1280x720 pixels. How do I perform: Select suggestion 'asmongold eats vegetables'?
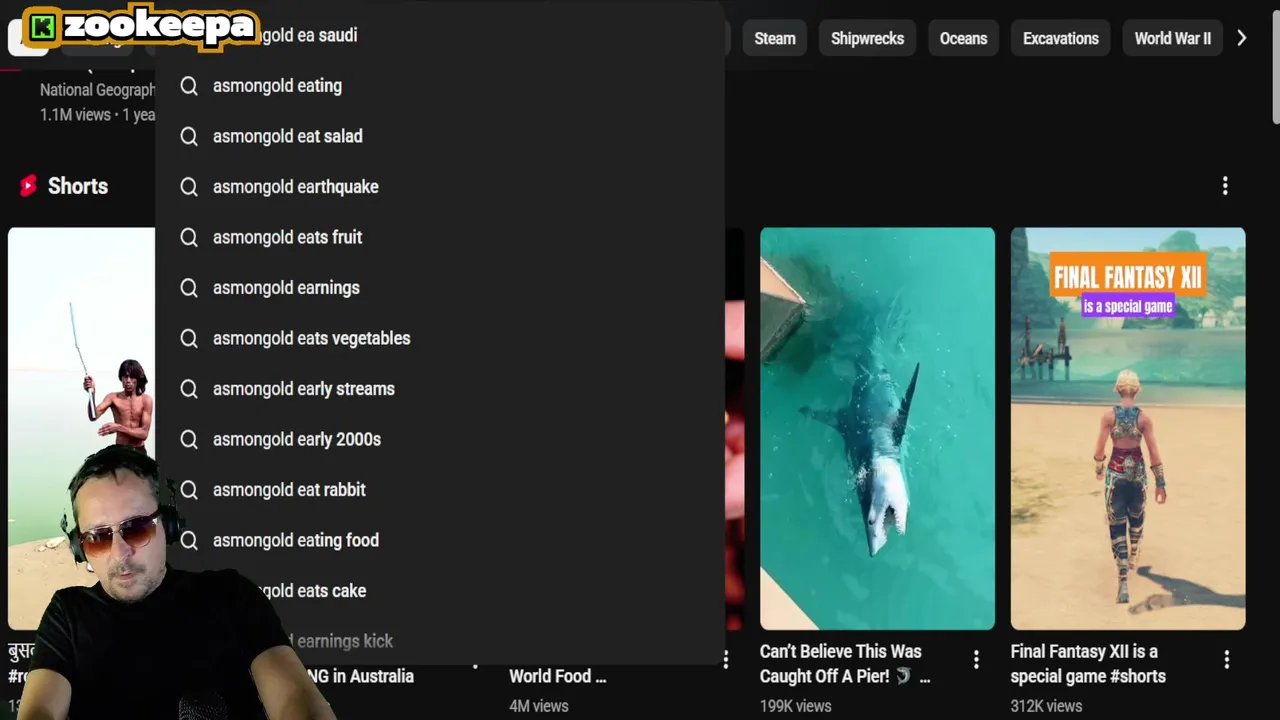point(440,338)
